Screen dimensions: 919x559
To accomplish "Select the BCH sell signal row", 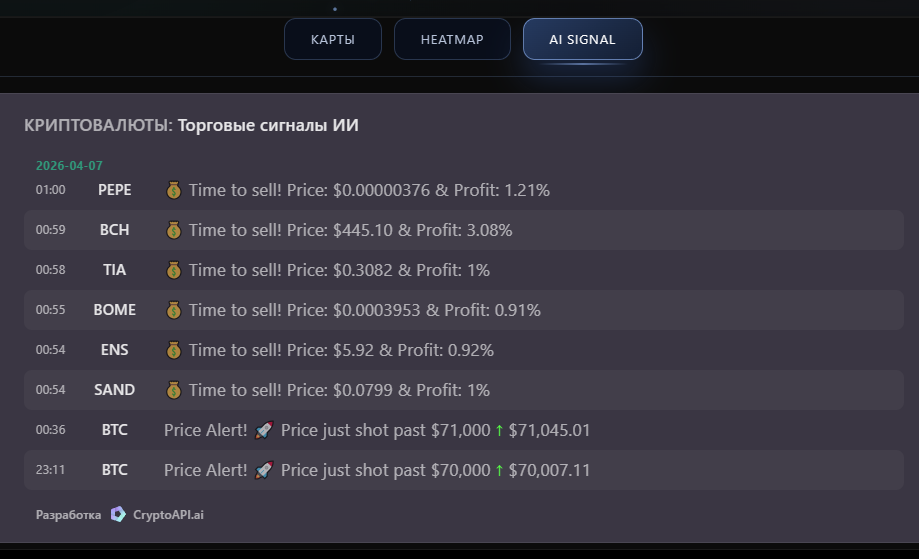I will tap(463, 230).
